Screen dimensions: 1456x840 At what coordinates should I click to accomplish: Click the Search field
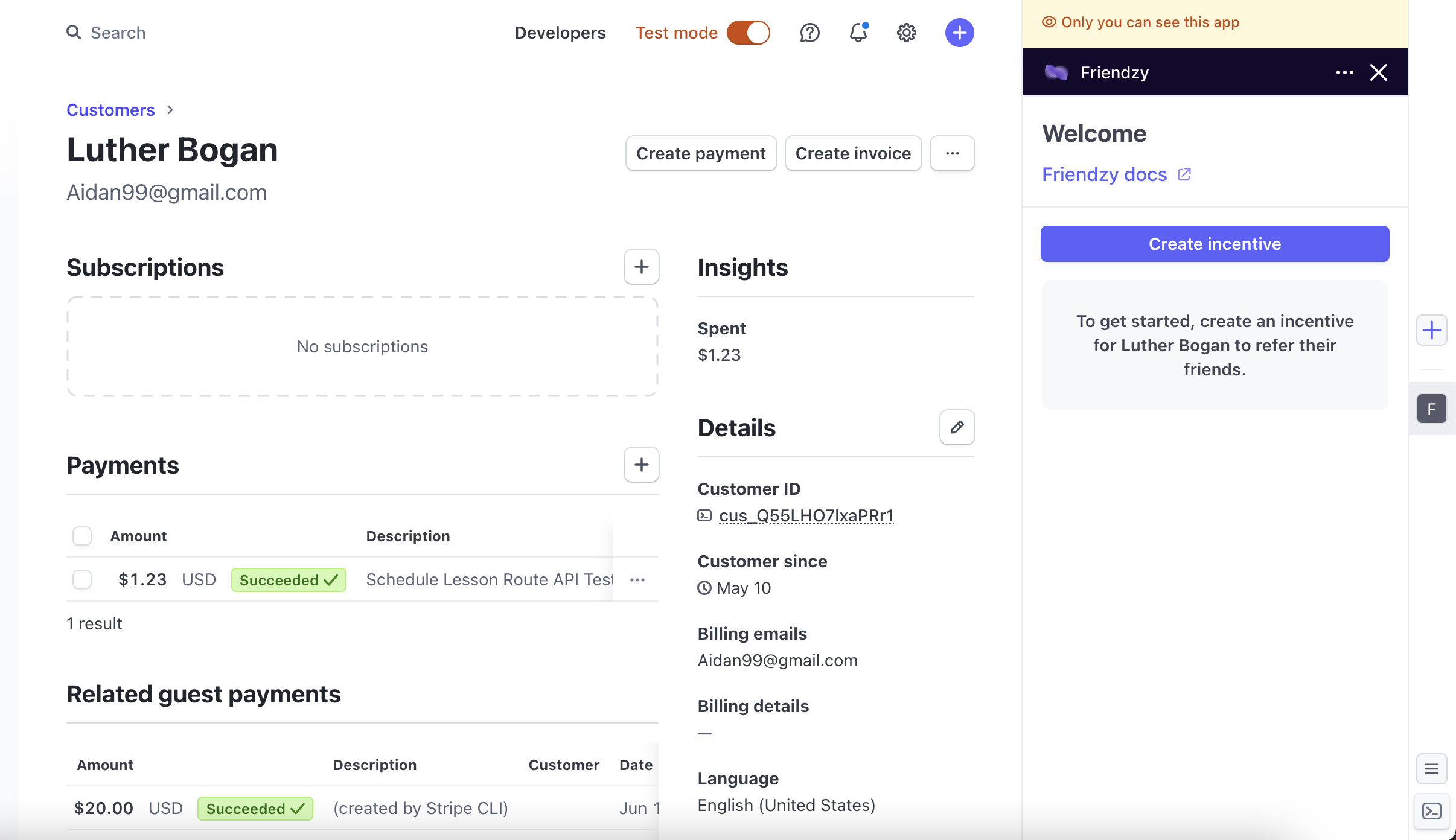pyautogui.click(x=118, y=33)
